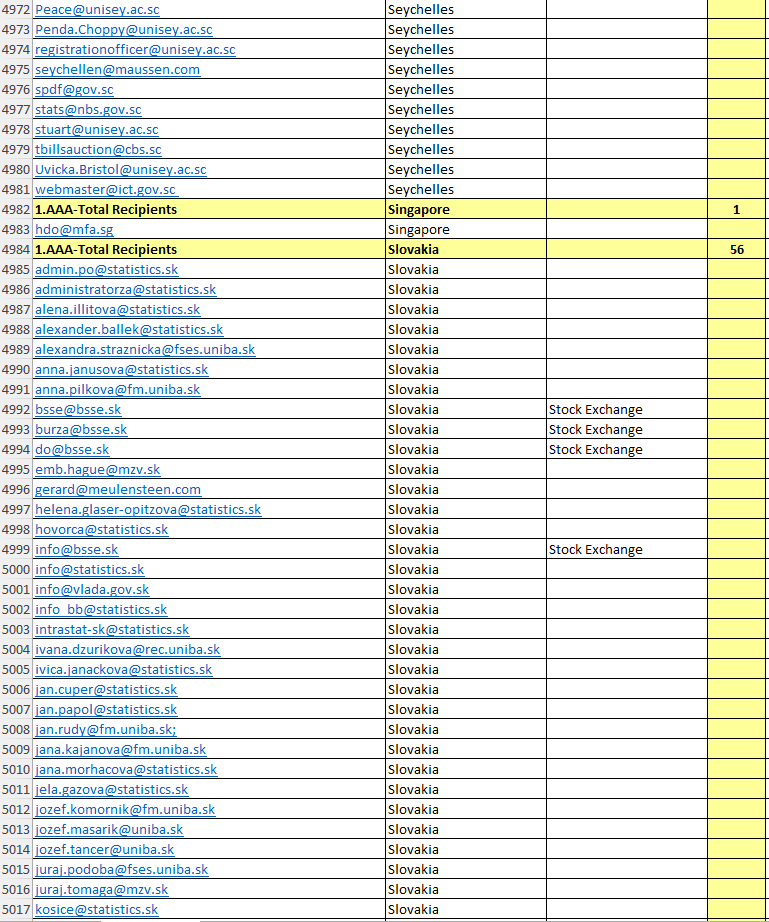The height and width of the screenshot is (922, 769).
Task: Click admin.po@statistics.sk link
Action: 106,269
